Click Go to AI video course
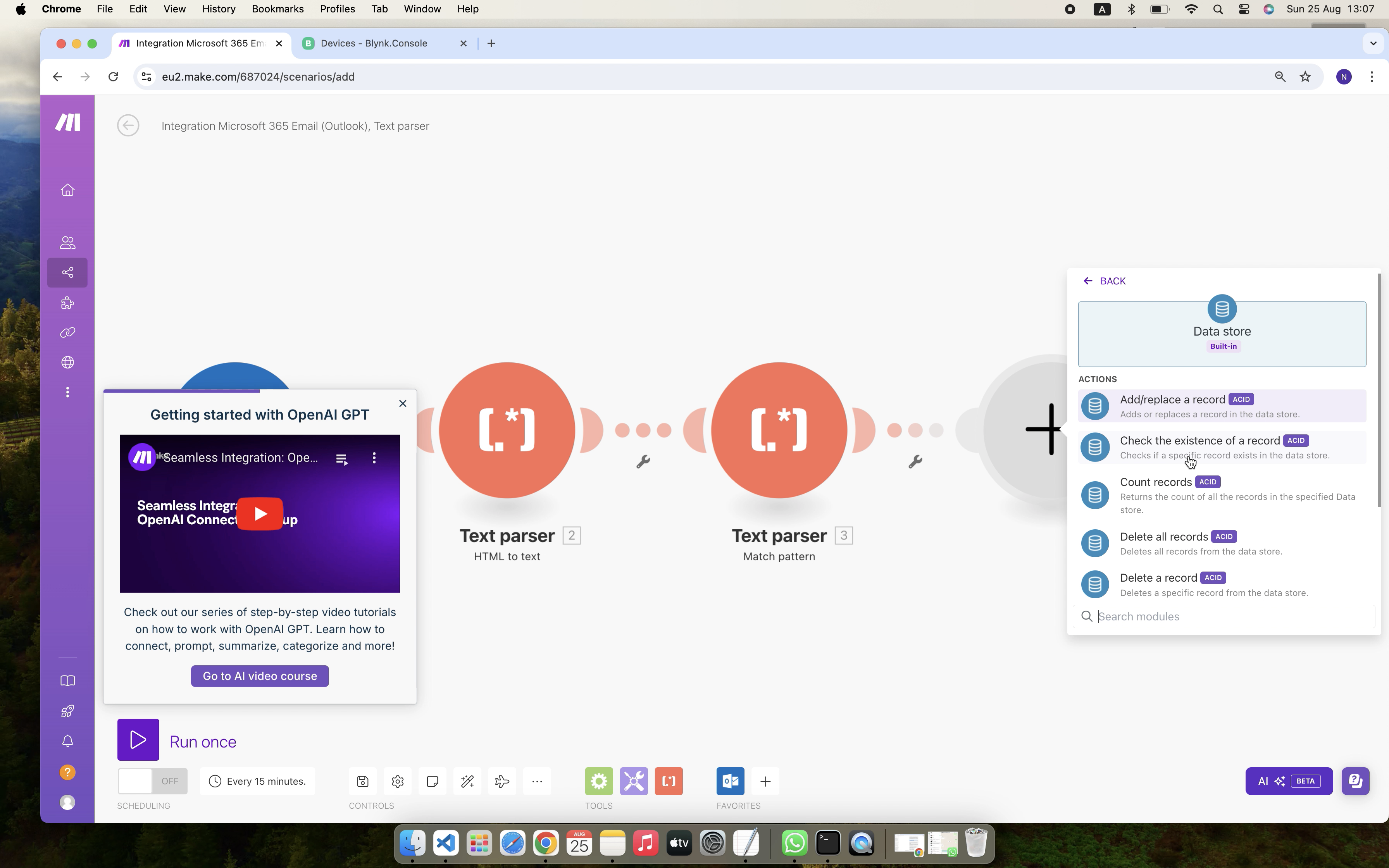The width and height of the screenshot is (1389, 868). tap(260, 676)
